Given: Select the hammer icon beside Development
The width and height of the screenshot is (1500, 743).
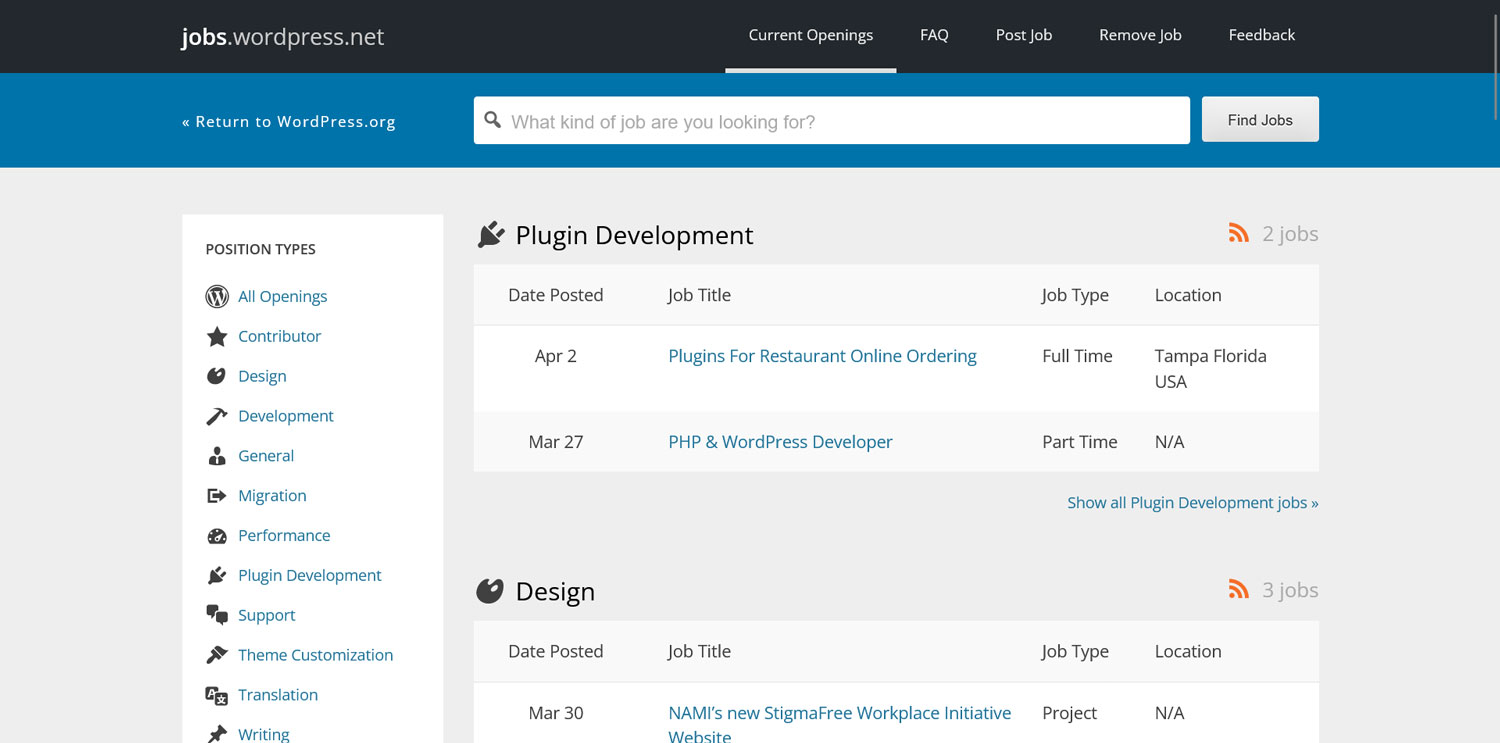Looking at the screenshot, I should pos(217,416).
